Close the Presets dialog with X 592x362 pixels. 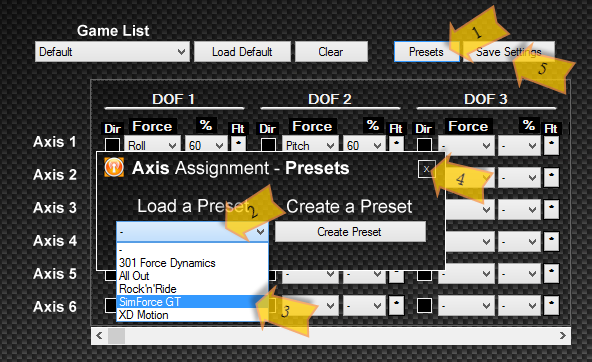point(427,169)
